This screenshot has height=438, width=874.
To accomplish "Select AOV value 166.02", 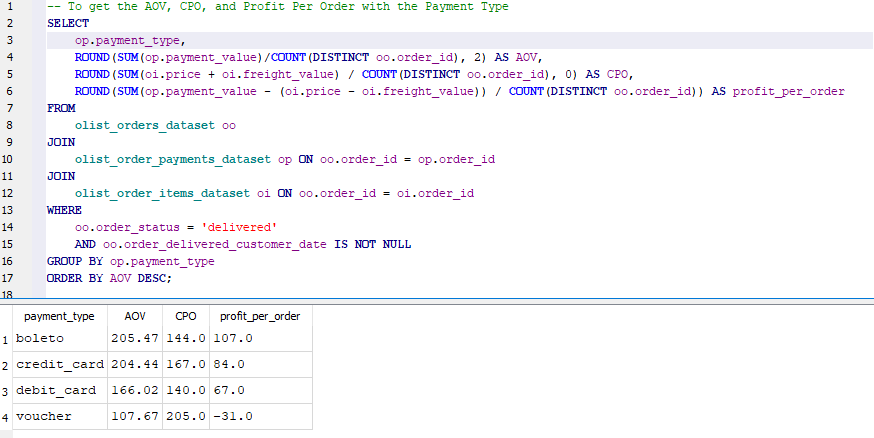I will tap(135, 390).
